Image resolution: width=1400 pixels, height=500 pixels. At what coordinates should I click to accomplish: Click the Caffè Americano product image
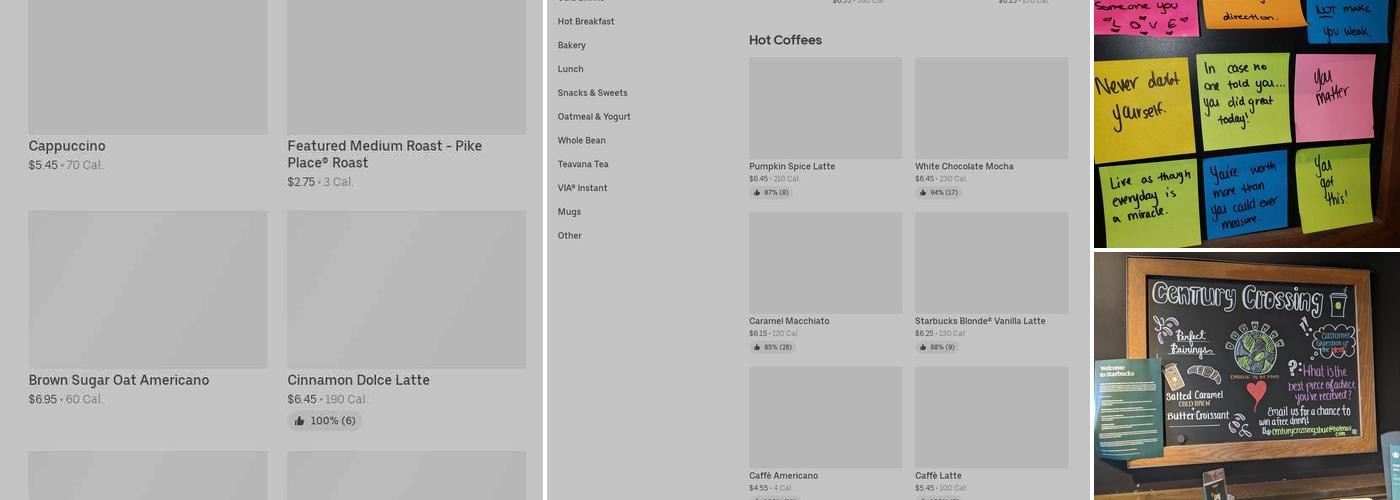click(x=825, y=417)
